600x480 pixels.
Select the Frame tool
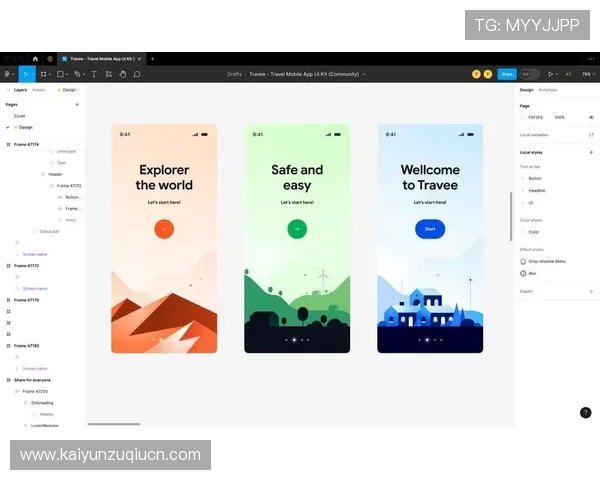[43, 74]
